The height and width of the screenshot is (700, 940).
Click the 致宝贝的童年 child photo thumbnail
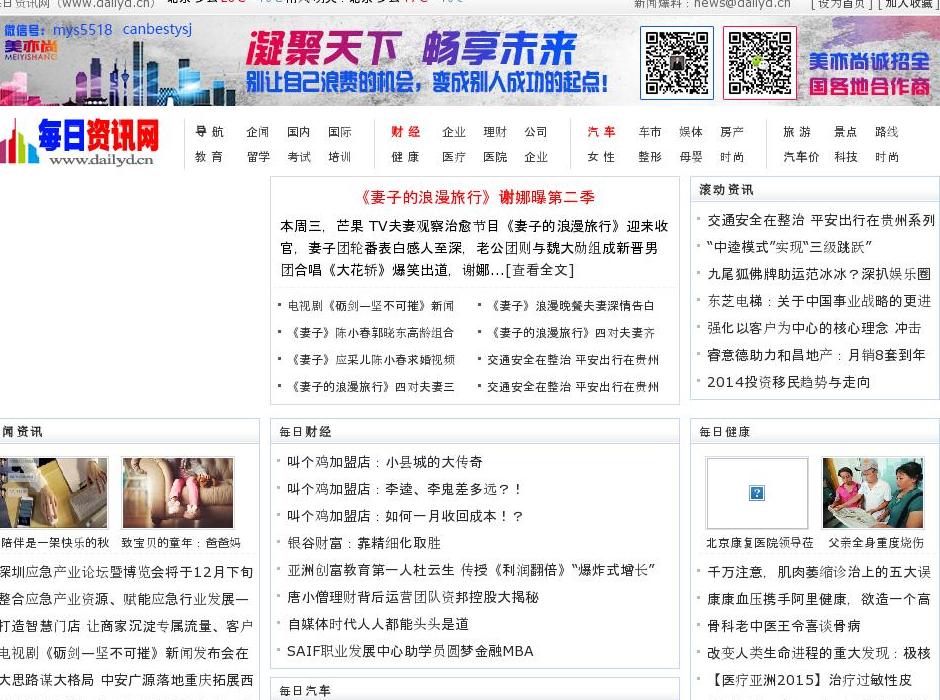pos(178,493)
